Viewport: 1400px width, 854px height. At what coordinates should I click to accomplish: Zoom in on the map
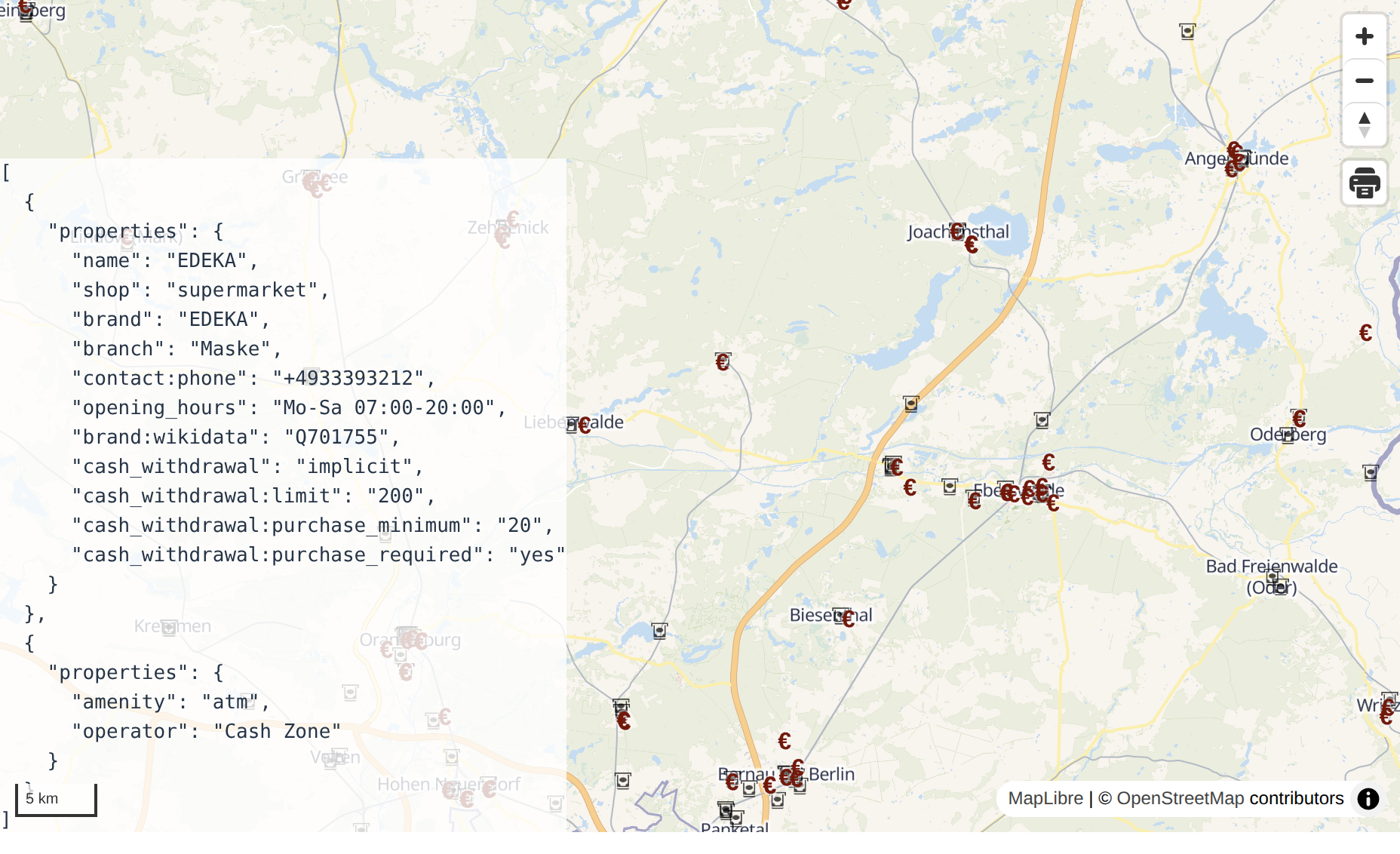click(x=1364, y=36)
